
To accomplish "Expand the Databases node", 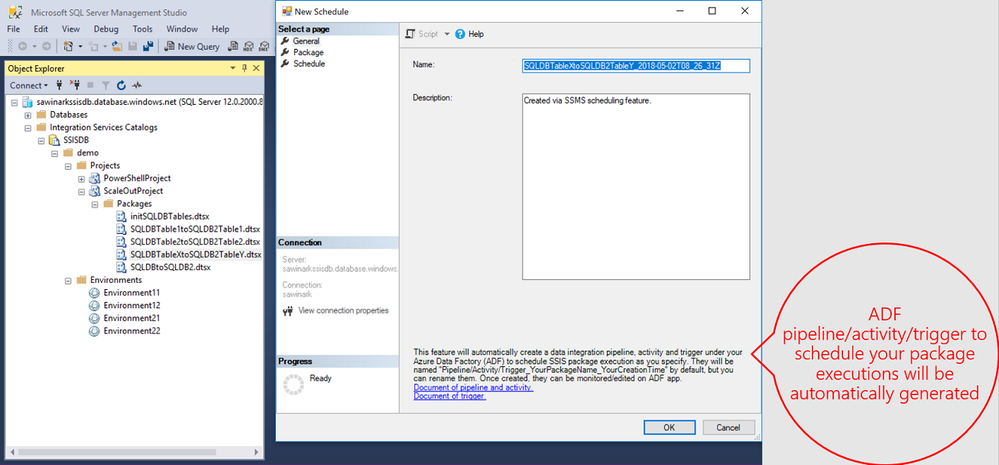I will click(x=28, y=115).
